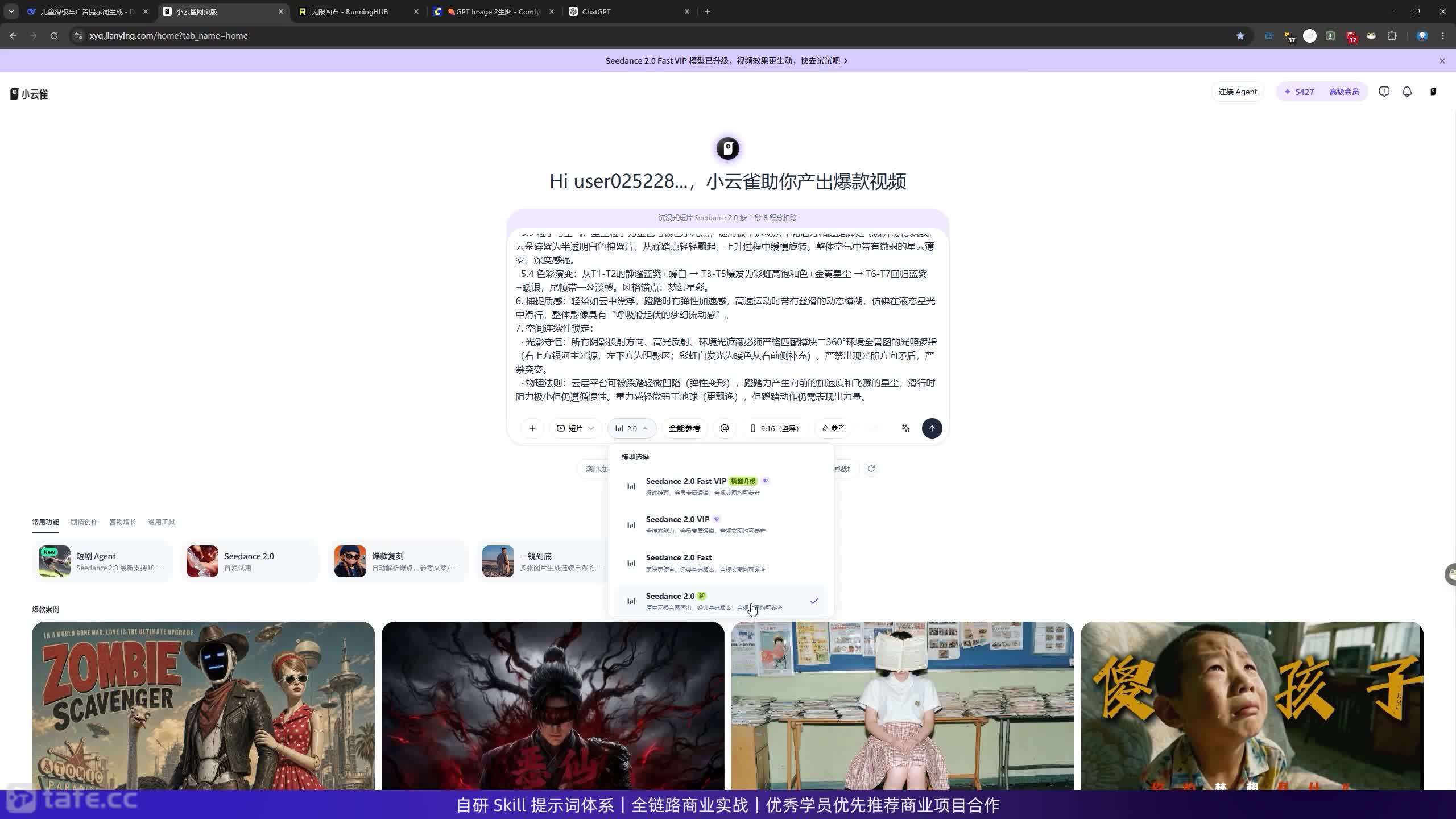Click the user avatar icon in page header
Viewport: 1456px width, 819px height.
coord(1433,92)
